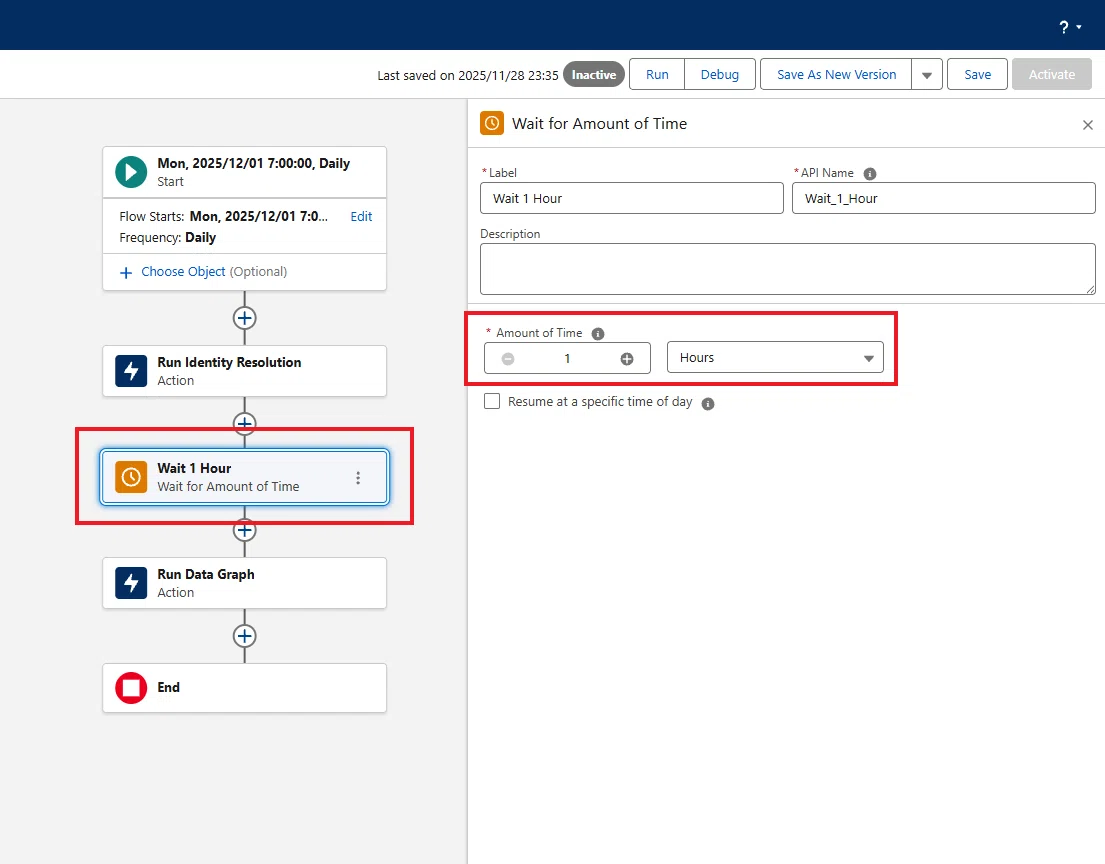
Task: Open the Wait 1 Hour options menu
Action: (x=358, y=478)
